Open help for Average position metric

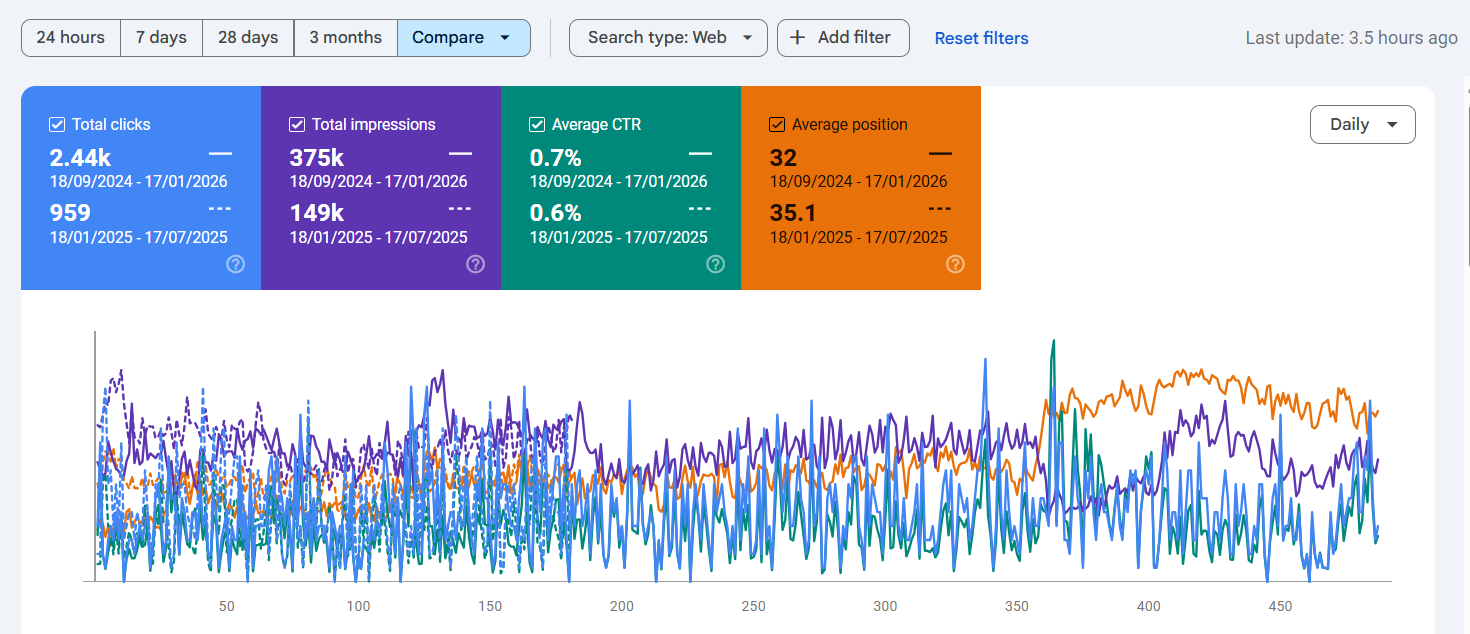(955, 264)
